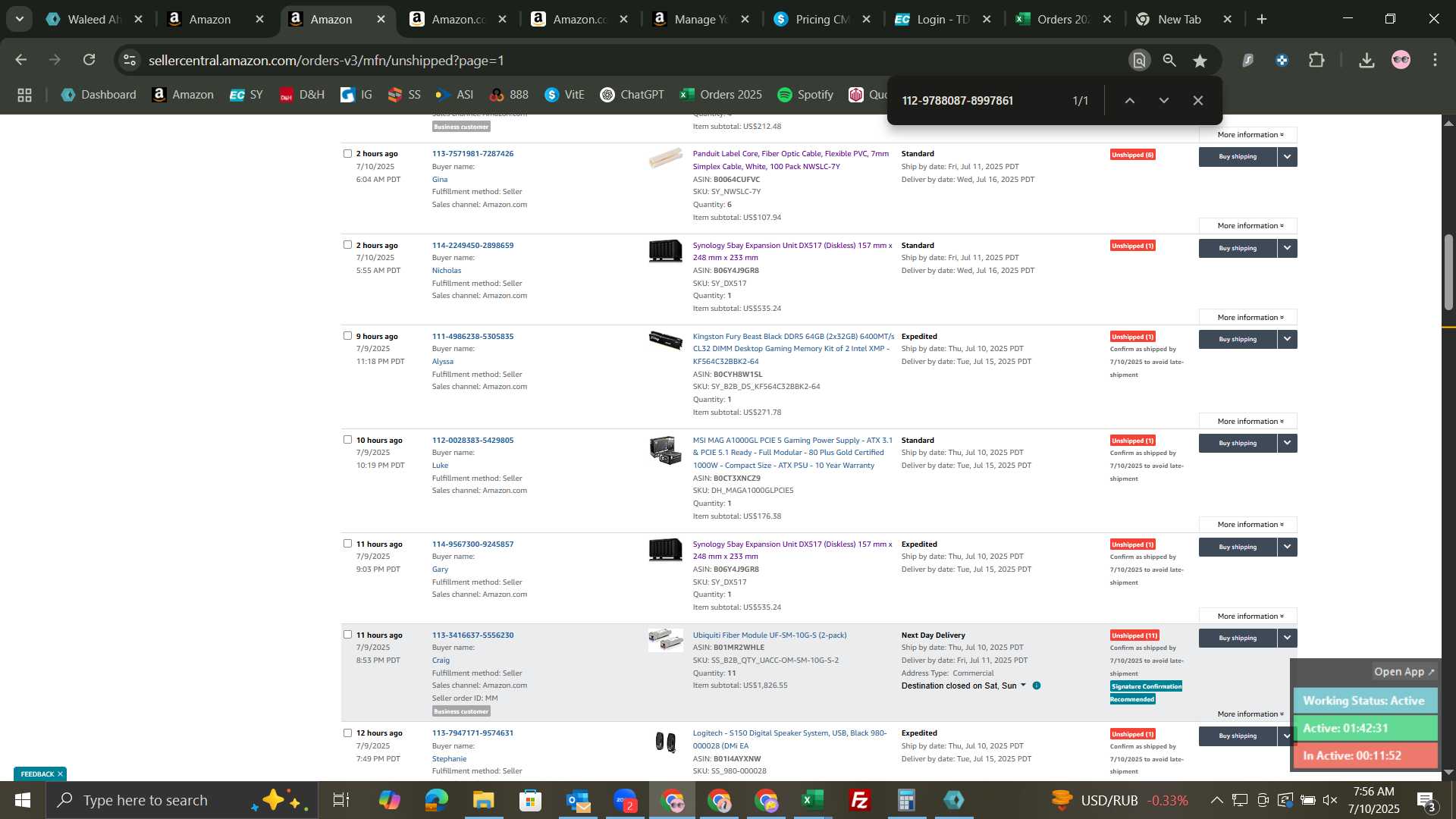Click Buy shipping for Panduit order
Image resolution: width=1456 pixels, height=819 pixels.
(1238, 157)
